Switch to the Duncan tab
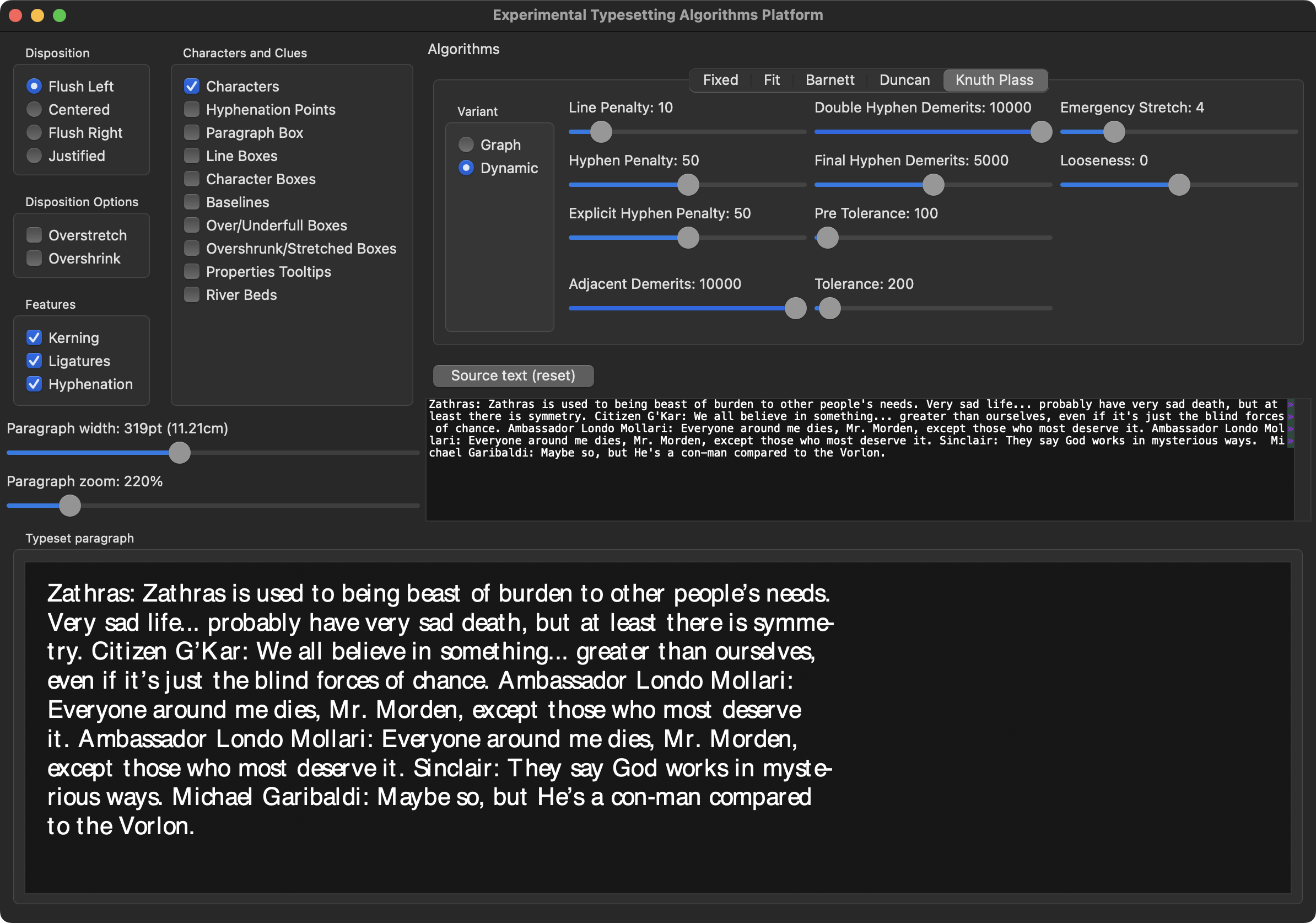The height and width of the screenshot is (923, 1316). tap(904, 81)
